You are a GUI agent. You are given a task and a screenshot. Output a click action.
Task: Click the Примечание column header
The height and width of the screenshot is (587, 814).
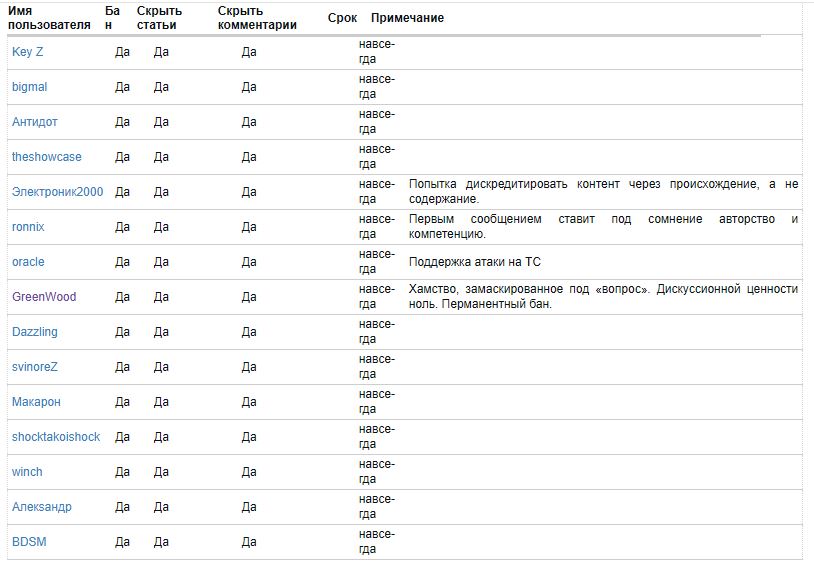point(407,18)
